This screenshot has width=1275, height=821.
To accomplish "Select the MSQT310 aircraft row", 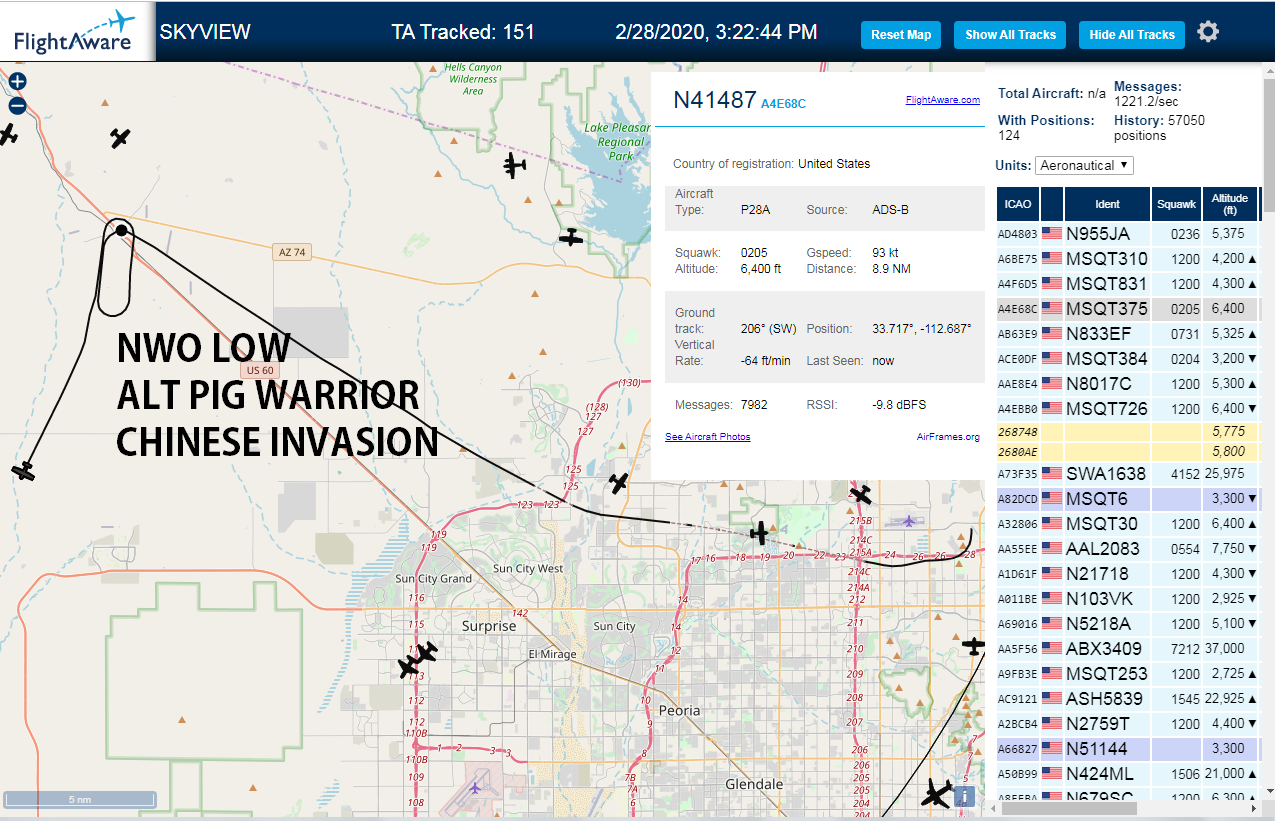I will (1127, 259).
